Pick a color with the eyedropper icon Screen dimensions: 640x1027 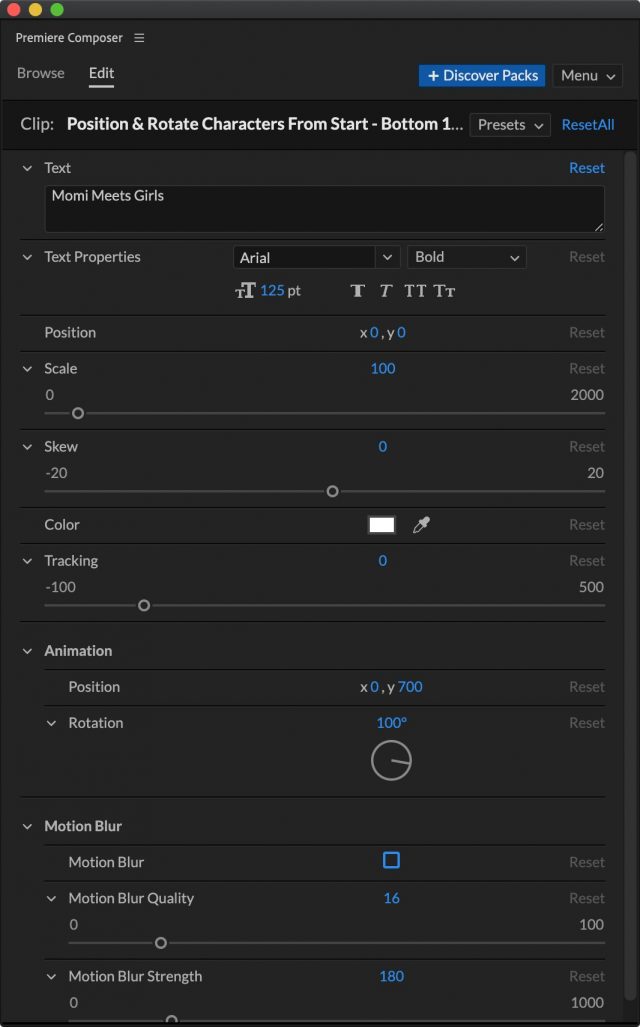click(x=421, y=525)
